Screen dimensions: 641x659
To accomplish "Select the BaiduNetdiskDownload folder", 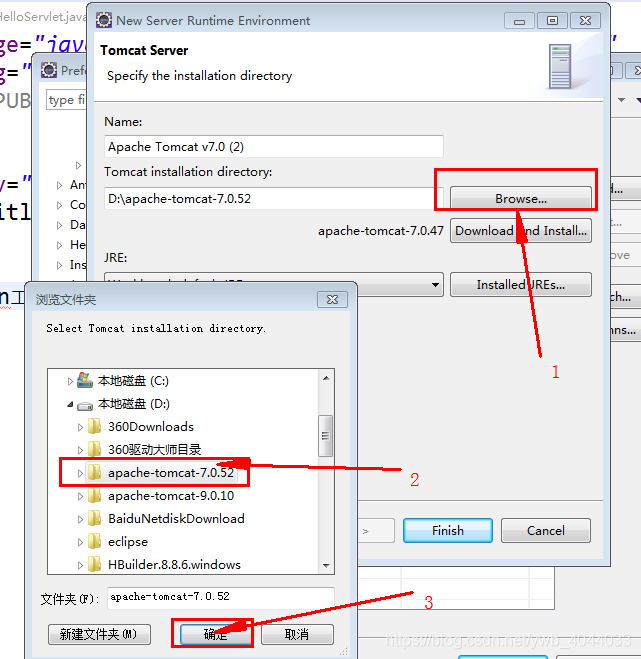I will (x=176, y=519).
